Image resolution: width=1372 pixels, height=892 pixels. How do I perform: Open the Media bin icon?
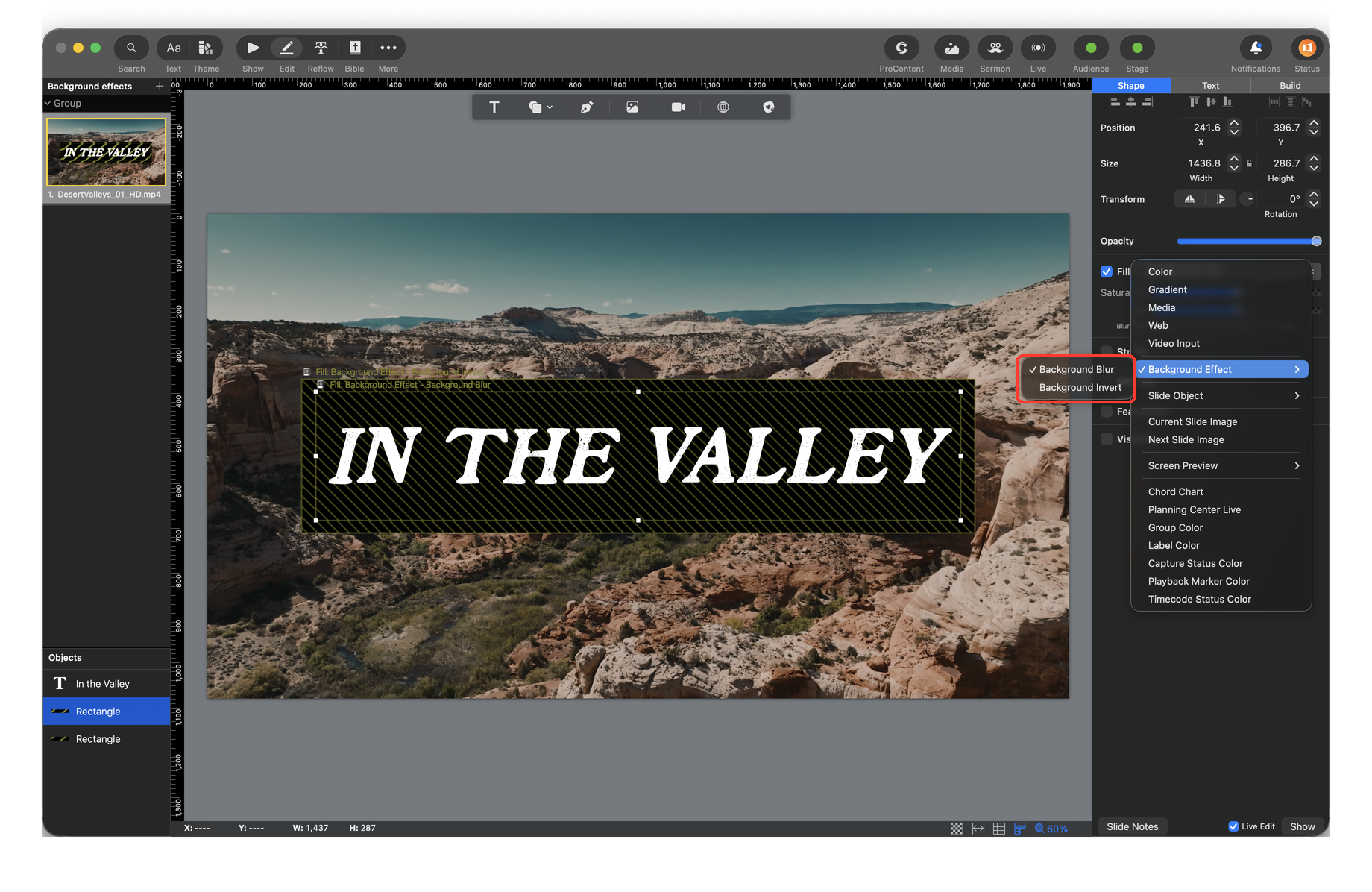[x=951, y=48]
